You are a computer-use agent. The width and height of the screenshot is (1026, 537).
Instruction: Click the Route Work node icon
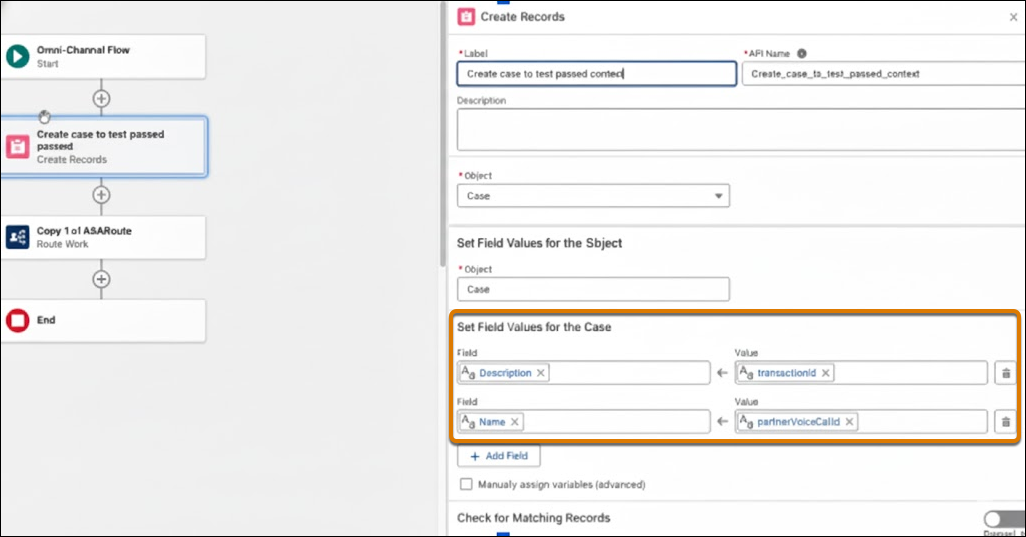pyautogui.click(x=18, y=237)
